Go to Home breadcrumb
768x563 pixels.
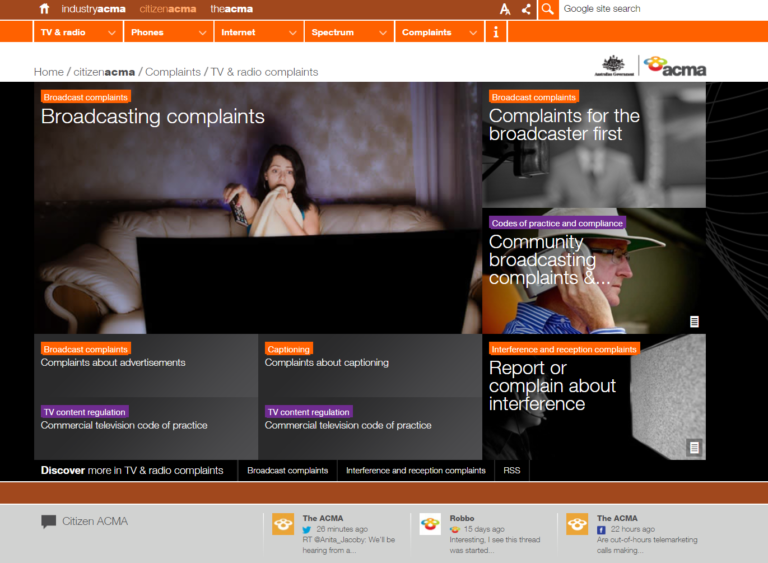[48, 72]
